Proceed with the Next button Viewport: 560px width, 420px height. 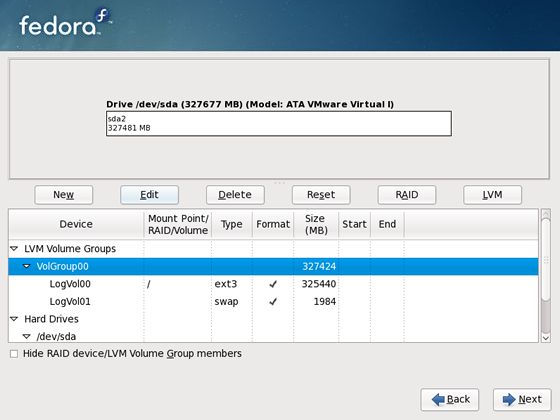point(522,399)
